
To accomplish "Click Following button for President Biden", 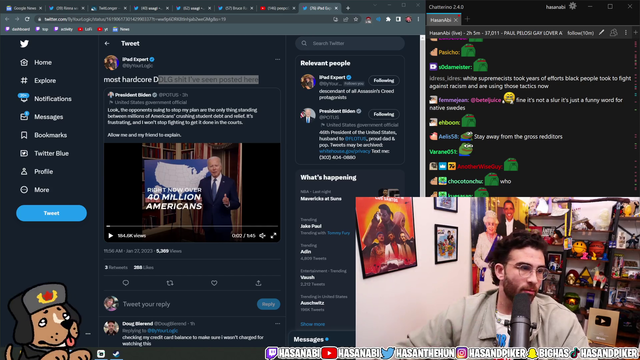I will click(x=384, y=114).
